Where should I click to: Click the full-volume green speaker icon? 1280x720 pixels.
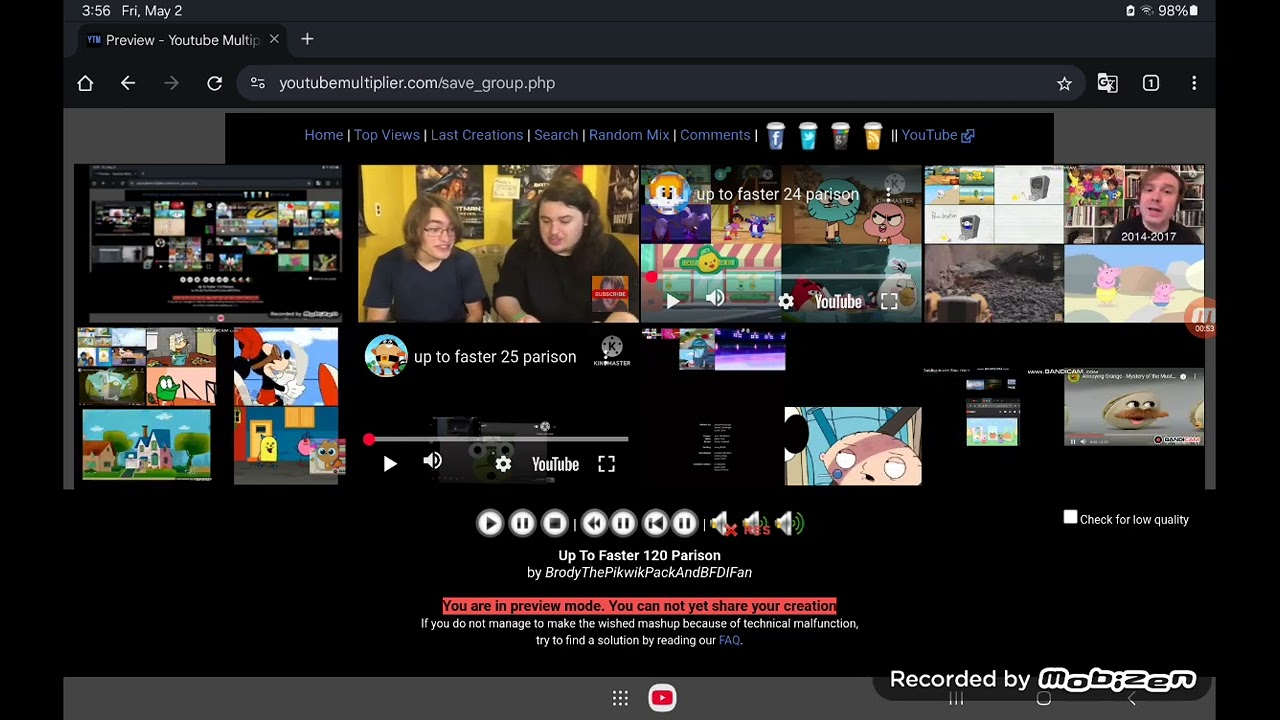[x=789, y=523]
